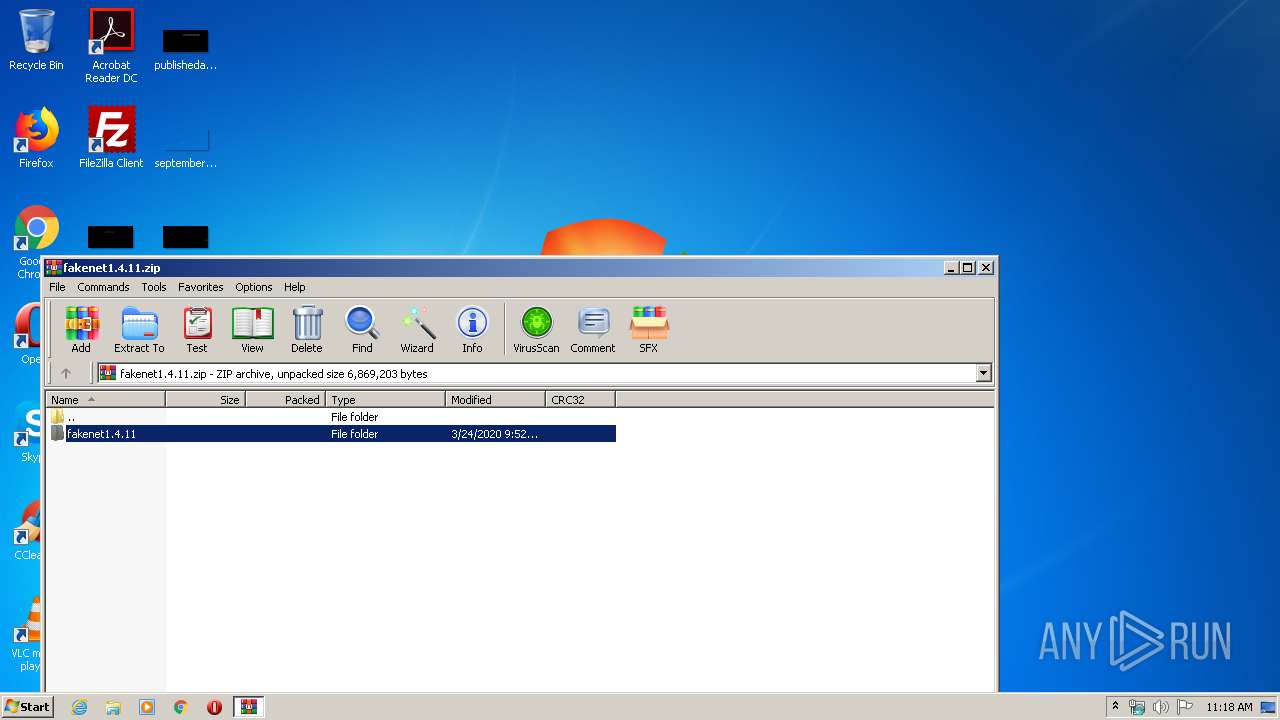Sort by the Type column header
Image resolution: width=1280 pixels, height=720 pixels.
[x=385, y=399]
